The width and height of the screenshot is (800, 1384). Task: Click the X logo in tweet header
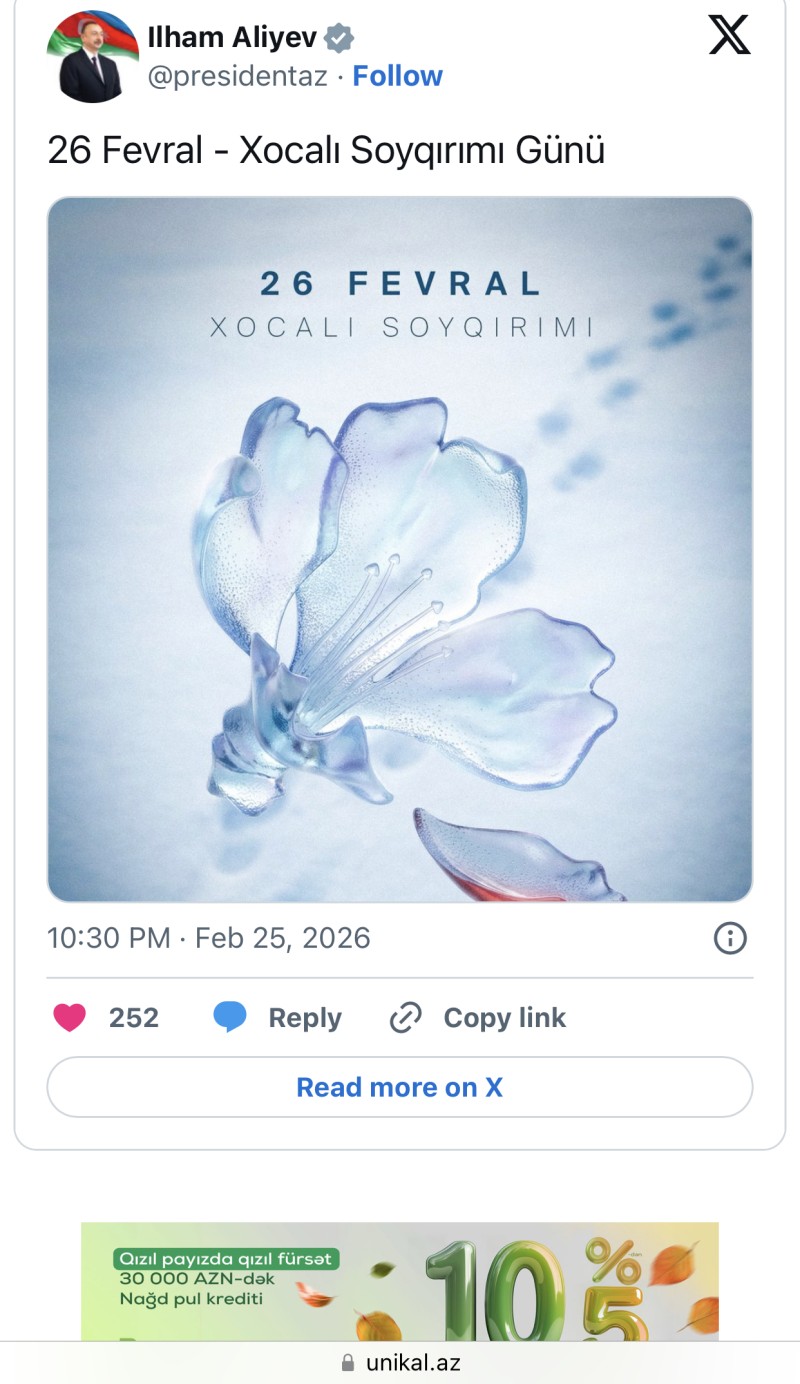click(x=729, y=36)
